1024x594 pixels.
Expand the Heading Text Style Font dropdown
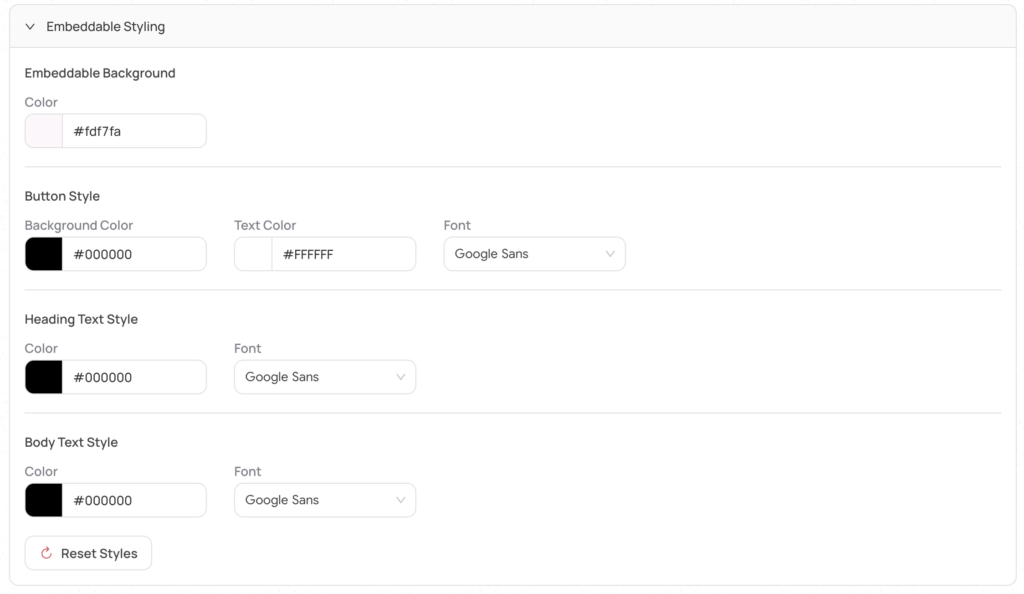pos(315,377)
